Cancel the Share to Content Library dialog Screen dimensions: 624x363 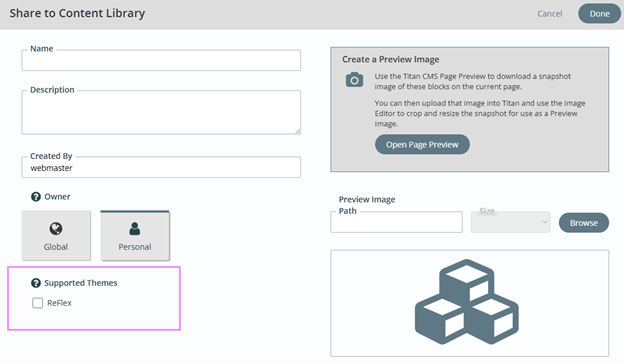(550, 14)
